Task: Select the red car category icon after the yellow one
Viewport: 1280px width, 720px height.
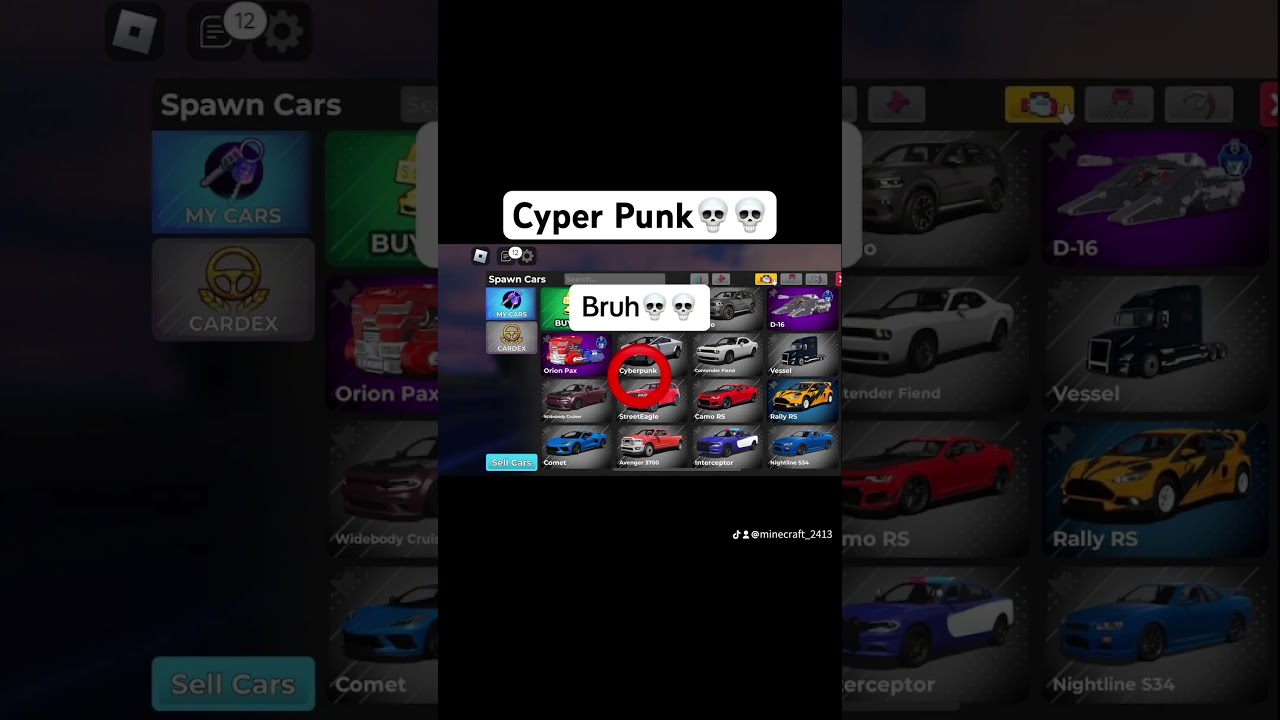Action: point(791,279)
